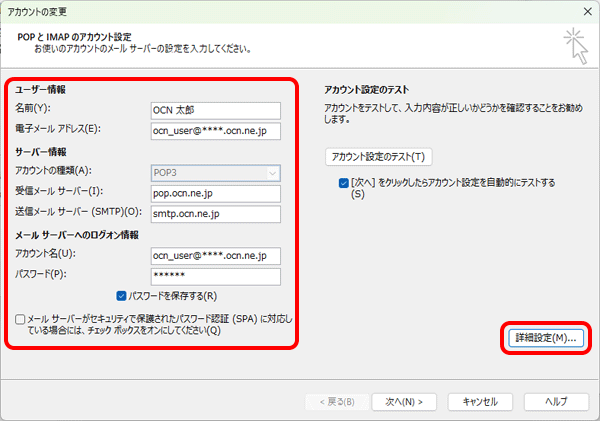Viewport: 600px width, 421px height.
Task: Toggle automatic account test on 次へ checkbox
Action: coord(345,184)
